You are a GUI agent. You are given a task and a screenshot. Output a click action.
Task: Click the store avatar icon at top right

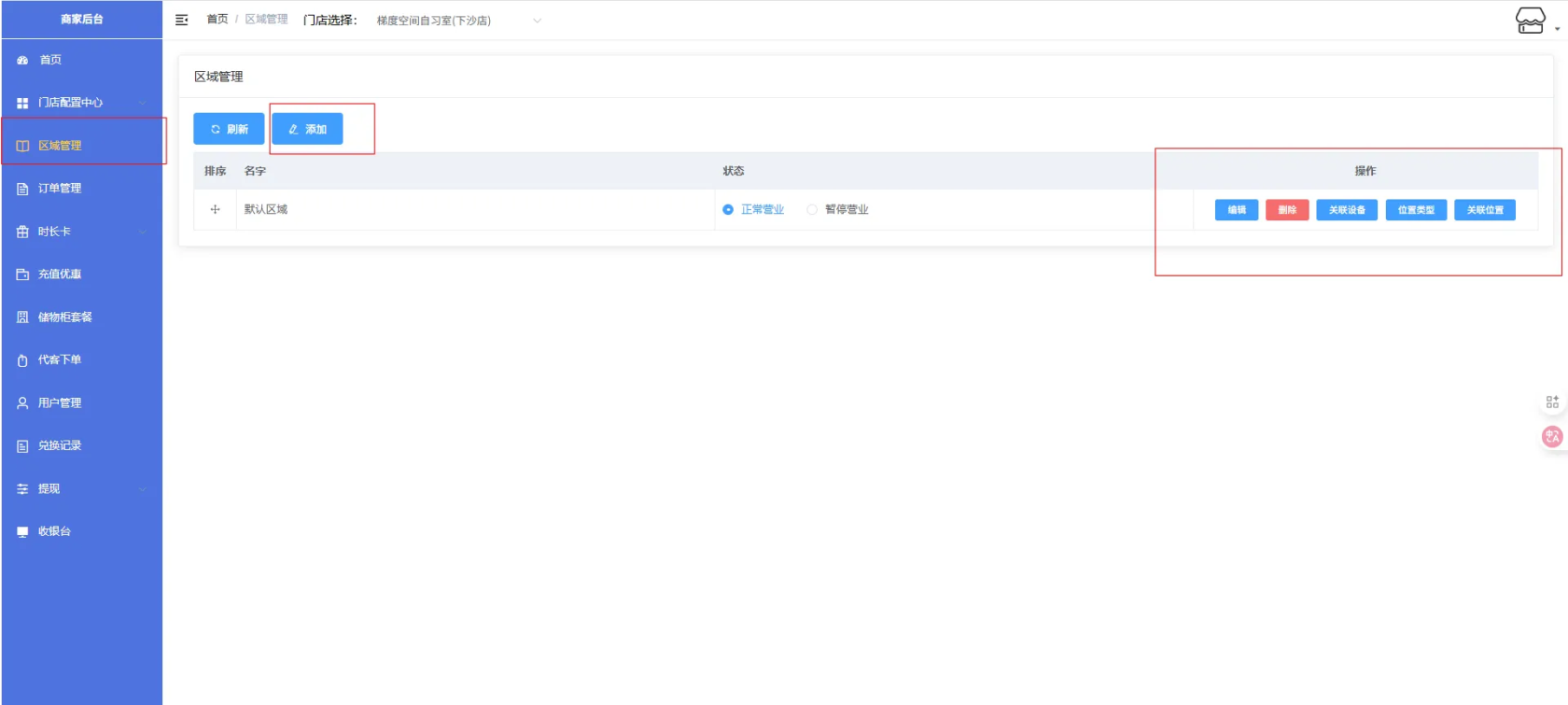tap(1530, 20)
